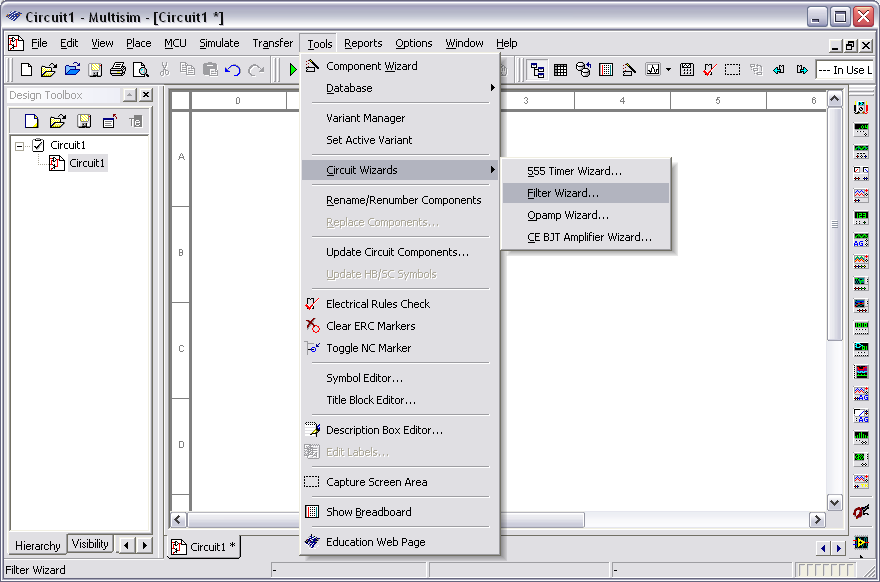Screen dimensions: 880x582
Task: Run Electrical Rules Check from the toolbar
Action: coord(710,70)
